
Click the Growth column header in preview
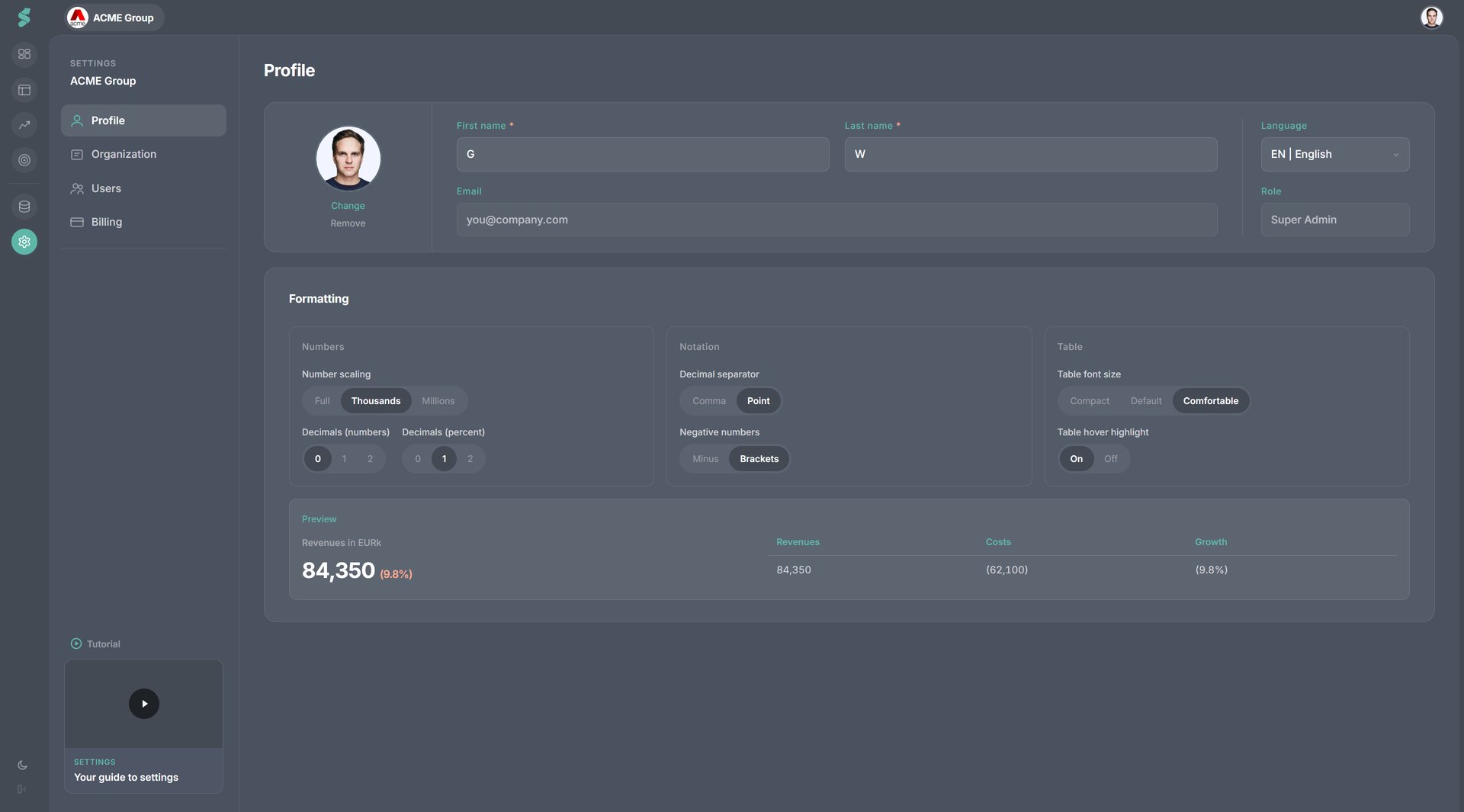coord(1211,542)
